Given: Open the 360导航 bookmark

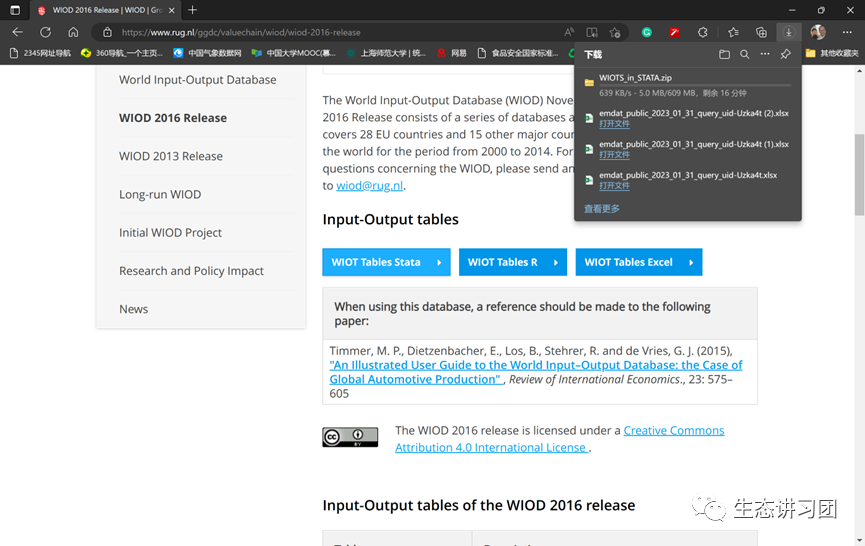Looking at the screenshot, I should click(x=121, y=53).
